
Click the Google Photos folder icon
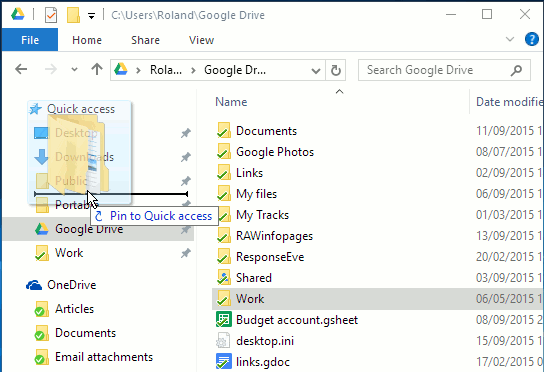(x=223, y=151)
